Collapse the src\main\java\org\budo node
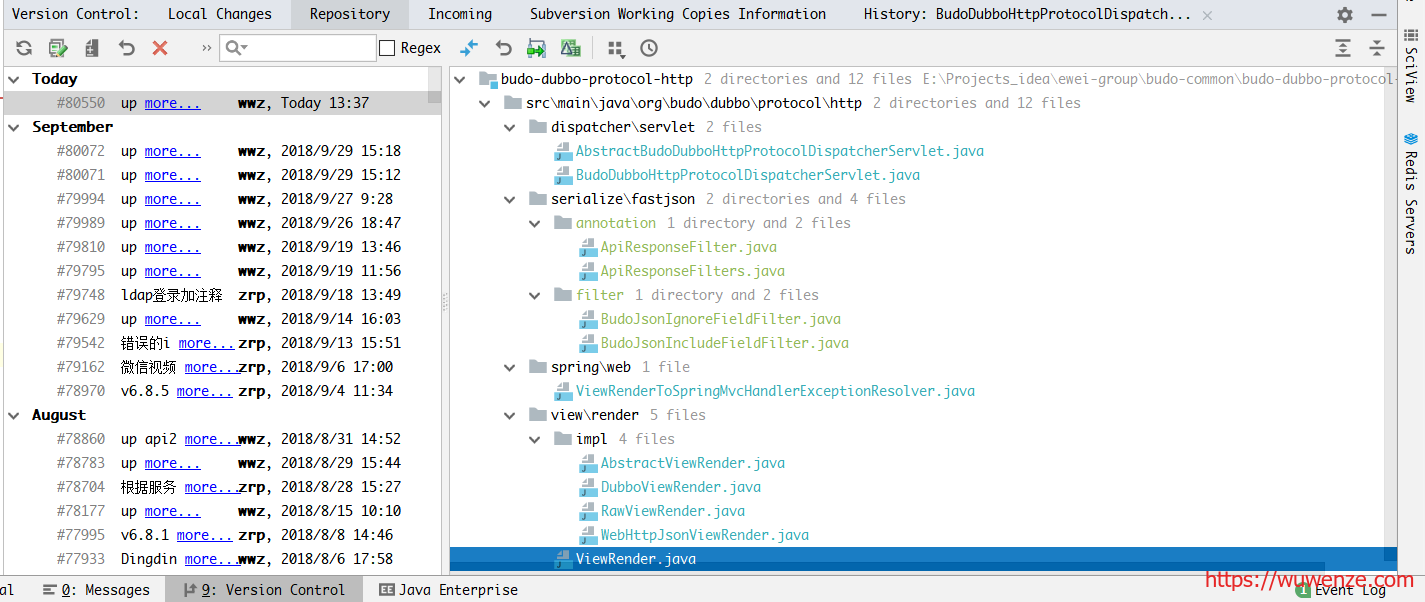Screen dimensions: 1425x602 (484, 103)
